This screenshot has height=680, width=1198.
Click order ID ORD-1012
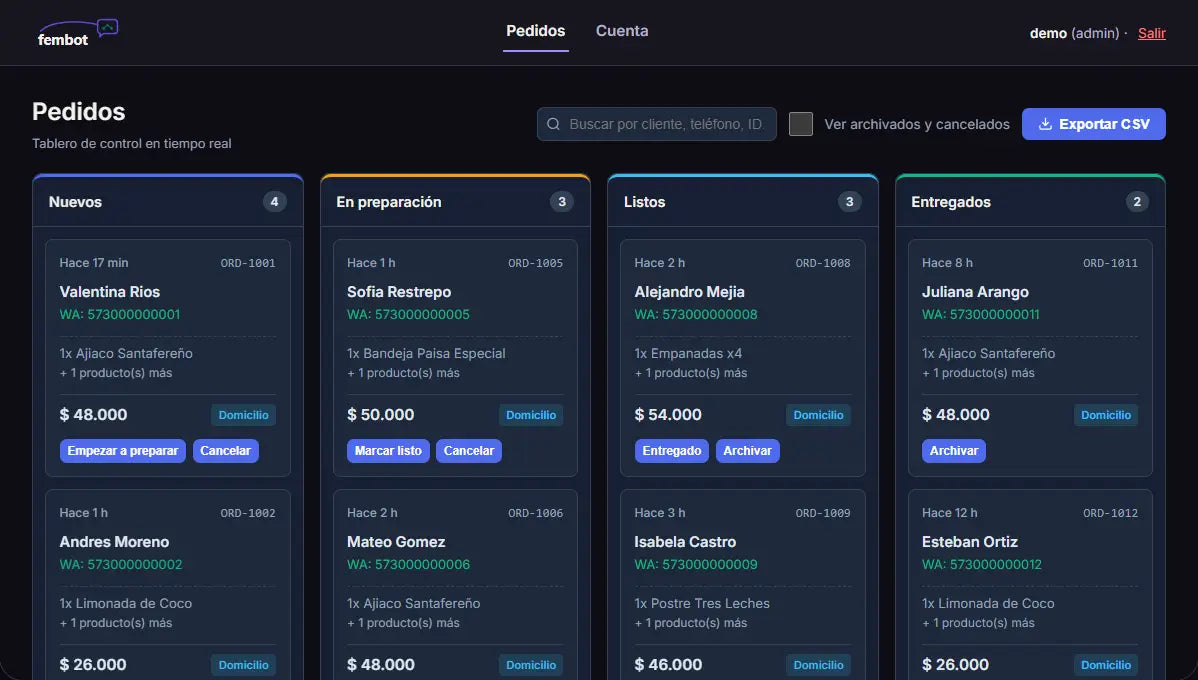pos(1110,513)
